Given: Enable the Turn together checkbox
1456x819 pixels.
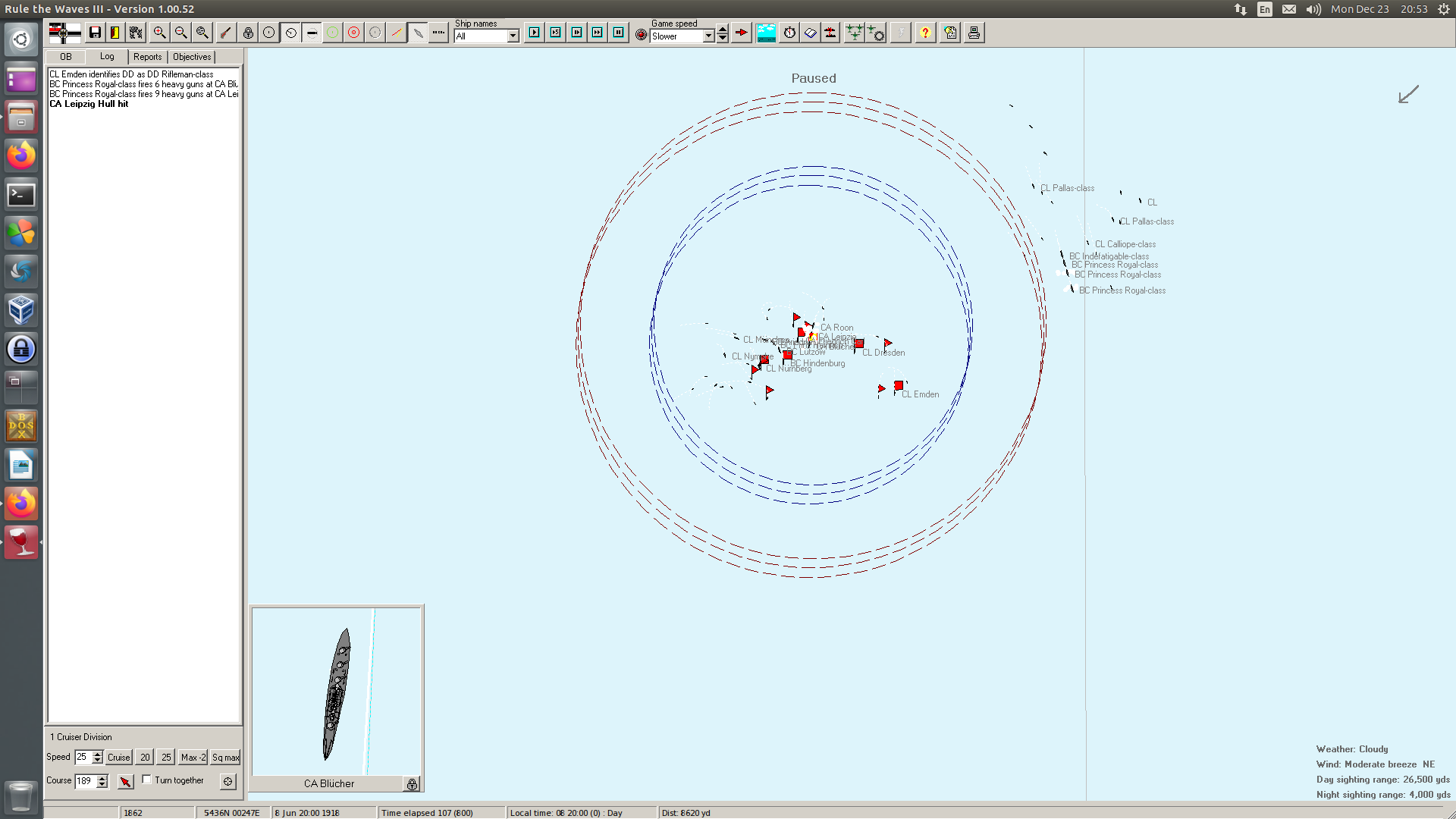Looking at the screenshot, I should point(147,780).
